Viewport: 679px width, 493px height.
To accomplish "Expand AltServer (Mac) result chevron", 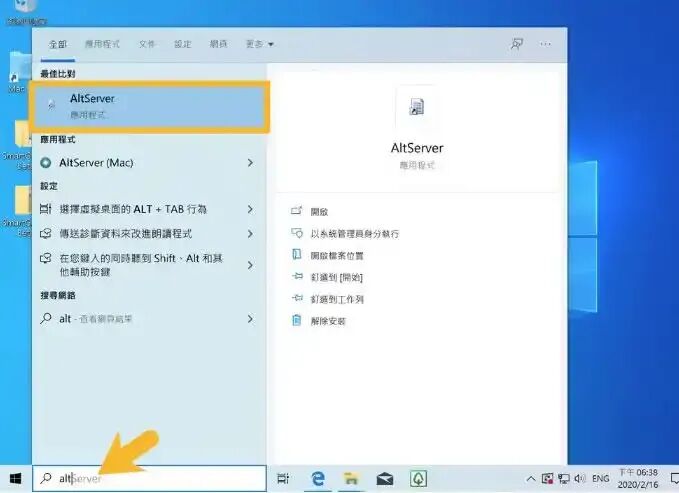I will pyautogui.click(x=250, y=163).
